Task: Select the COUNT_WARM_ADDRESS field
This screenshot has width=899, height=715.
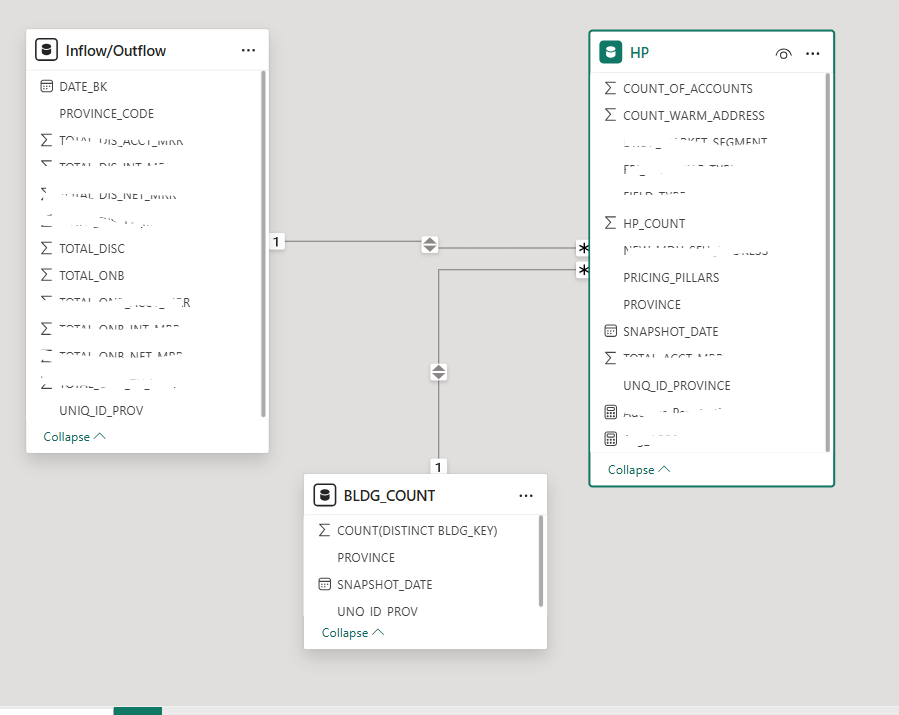Action: [x=694, y=115]
